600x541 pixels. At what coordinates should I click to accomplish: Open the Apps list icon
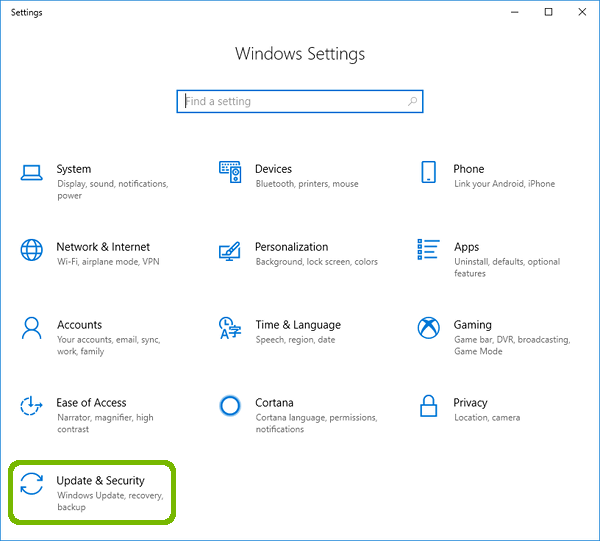428,249
